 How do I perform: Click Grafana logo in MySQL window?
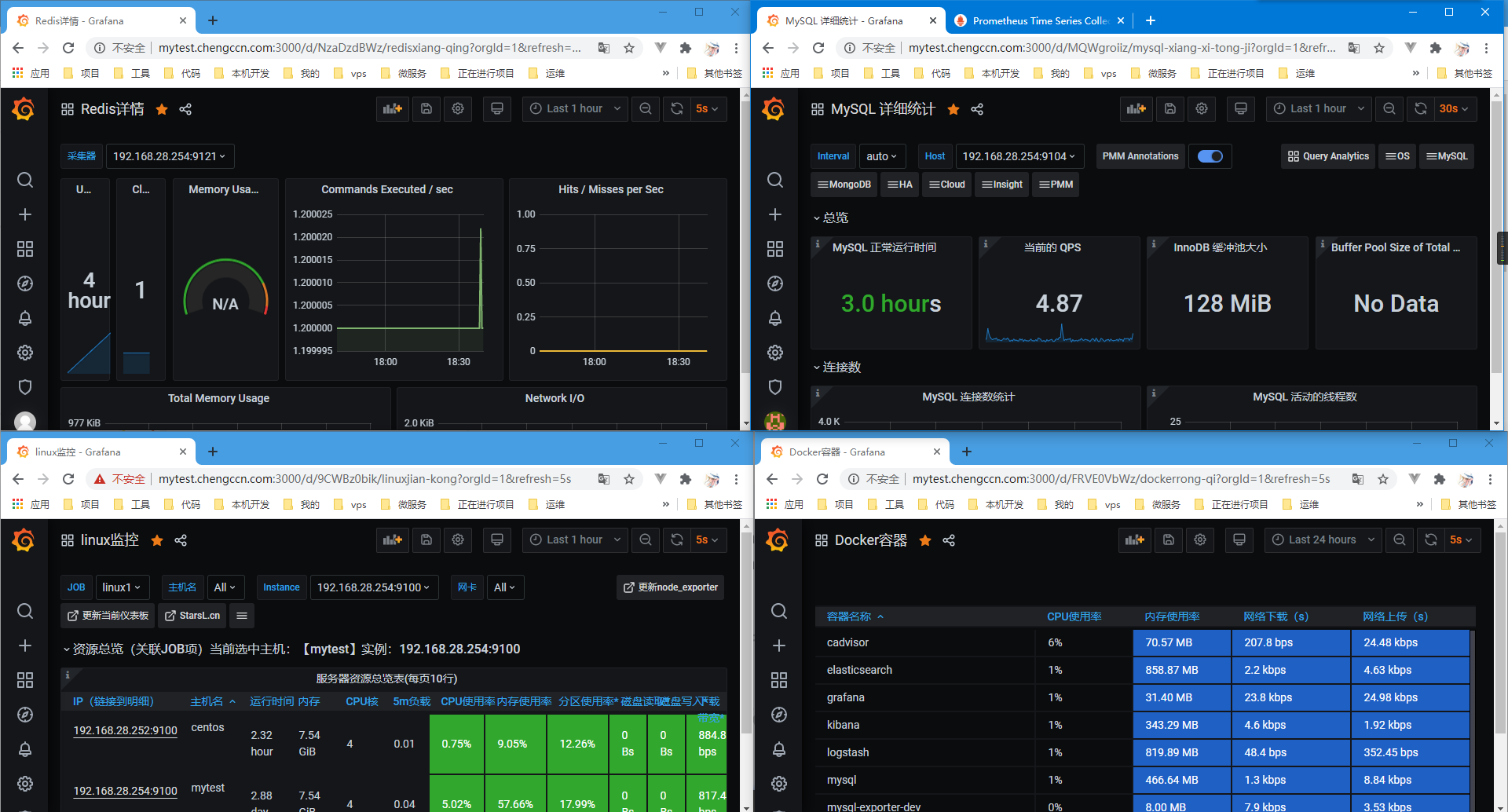click(774, 109)
